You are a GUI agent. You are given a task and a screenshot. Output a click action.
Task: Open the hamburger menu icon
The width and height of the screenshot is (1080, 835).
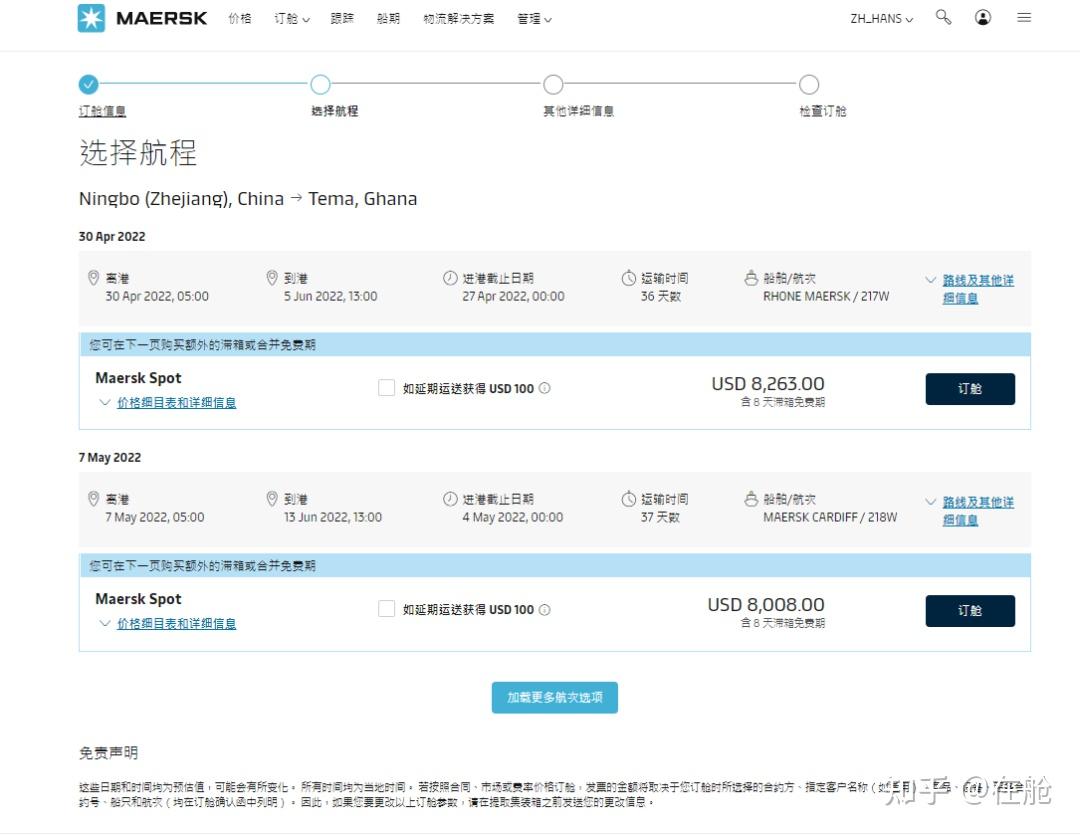[x=1024, y=17]
